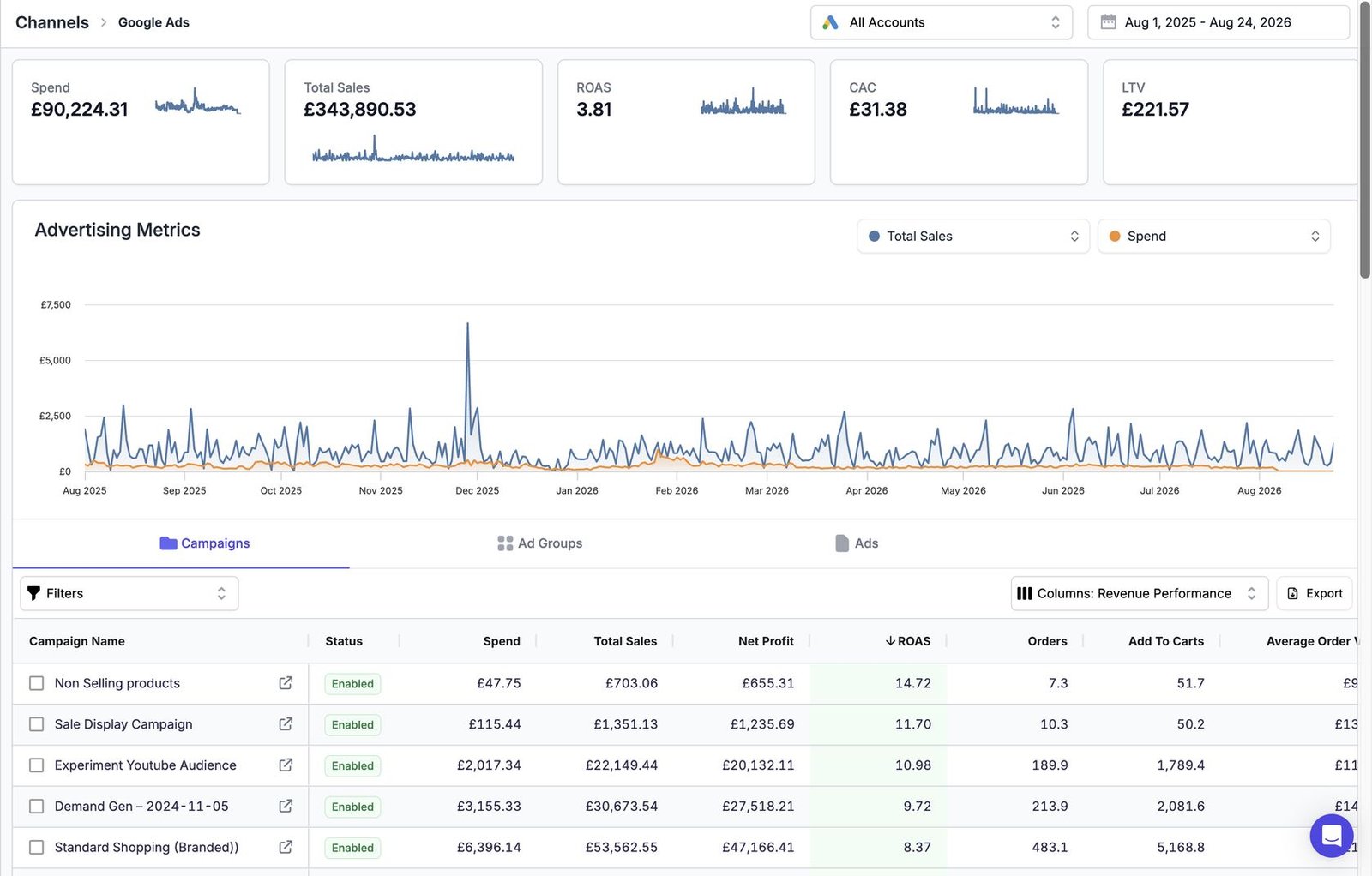Screen dimensions: 1372x876
Task: Select the Non Selling products checkbox
Action: click(36, 683)
